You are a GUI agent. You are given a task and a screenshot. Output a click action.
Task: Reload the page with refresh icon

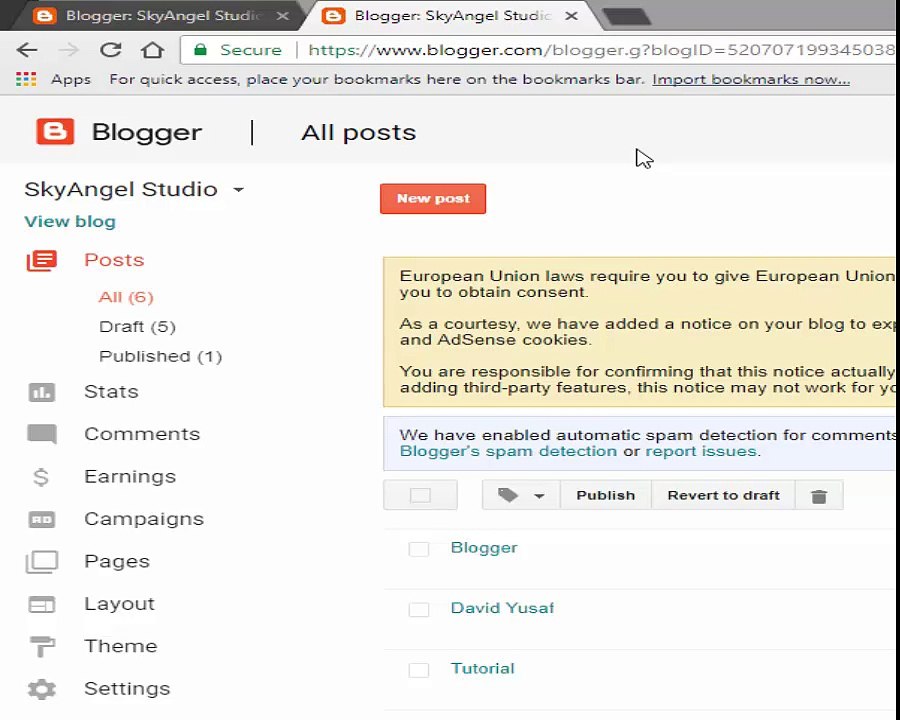pyautogui.click(x=110, y=50)
